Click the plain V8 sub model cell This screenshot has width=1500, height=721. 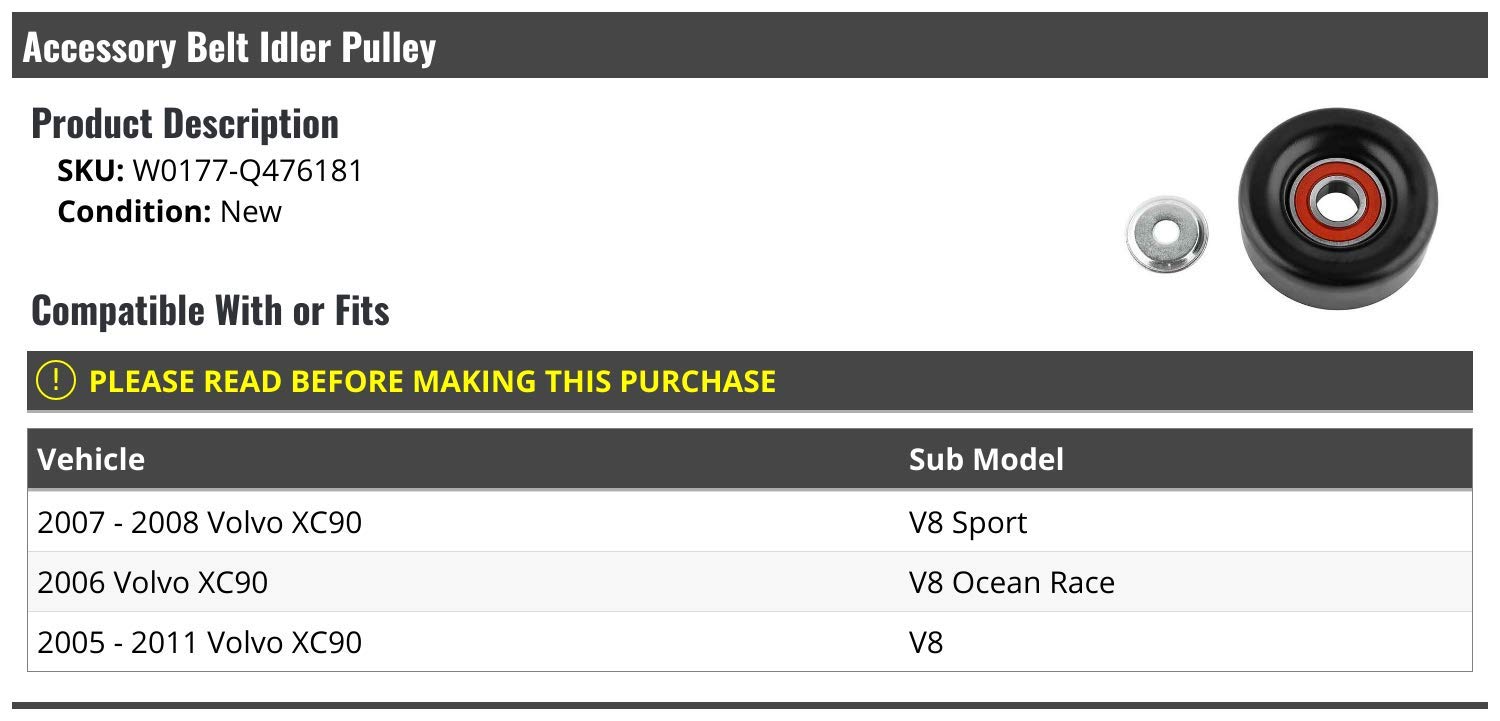coord(925,642)
